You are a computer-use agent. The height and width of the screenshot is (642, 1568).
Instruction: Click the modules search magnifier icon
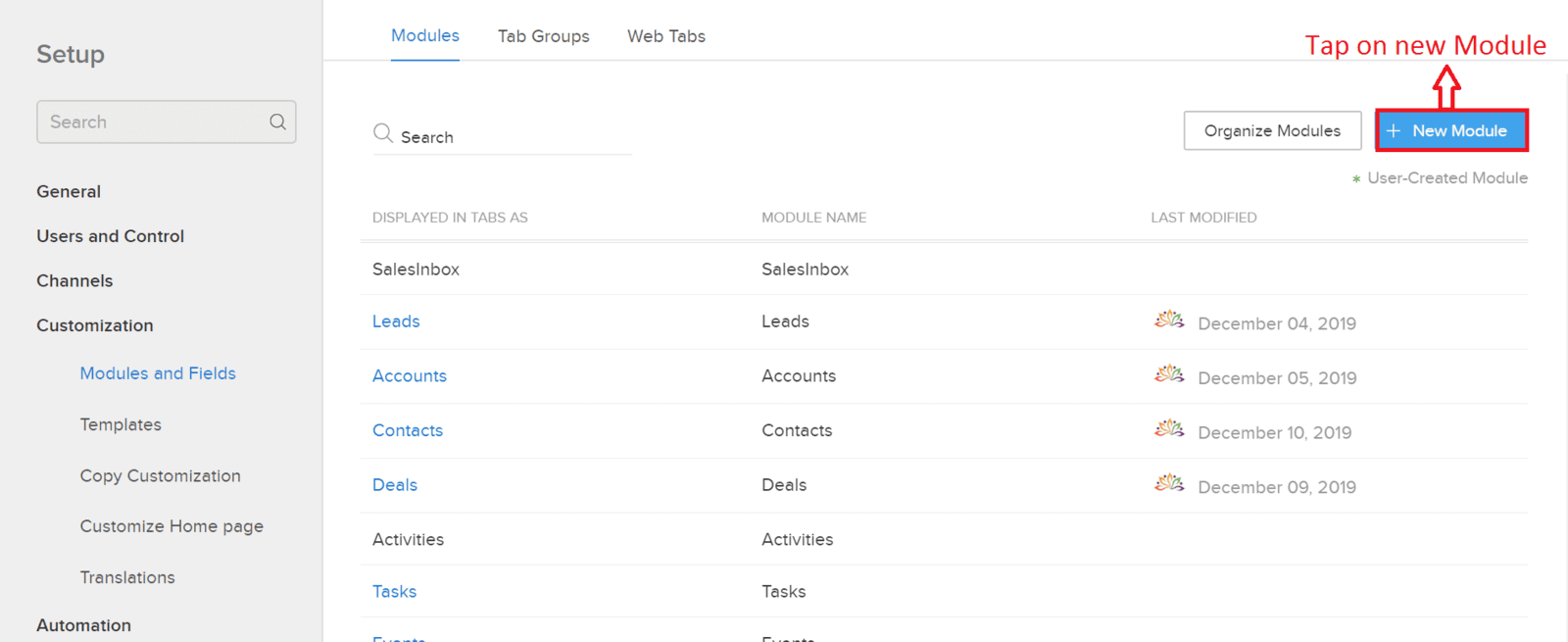(x=383, y=132)
